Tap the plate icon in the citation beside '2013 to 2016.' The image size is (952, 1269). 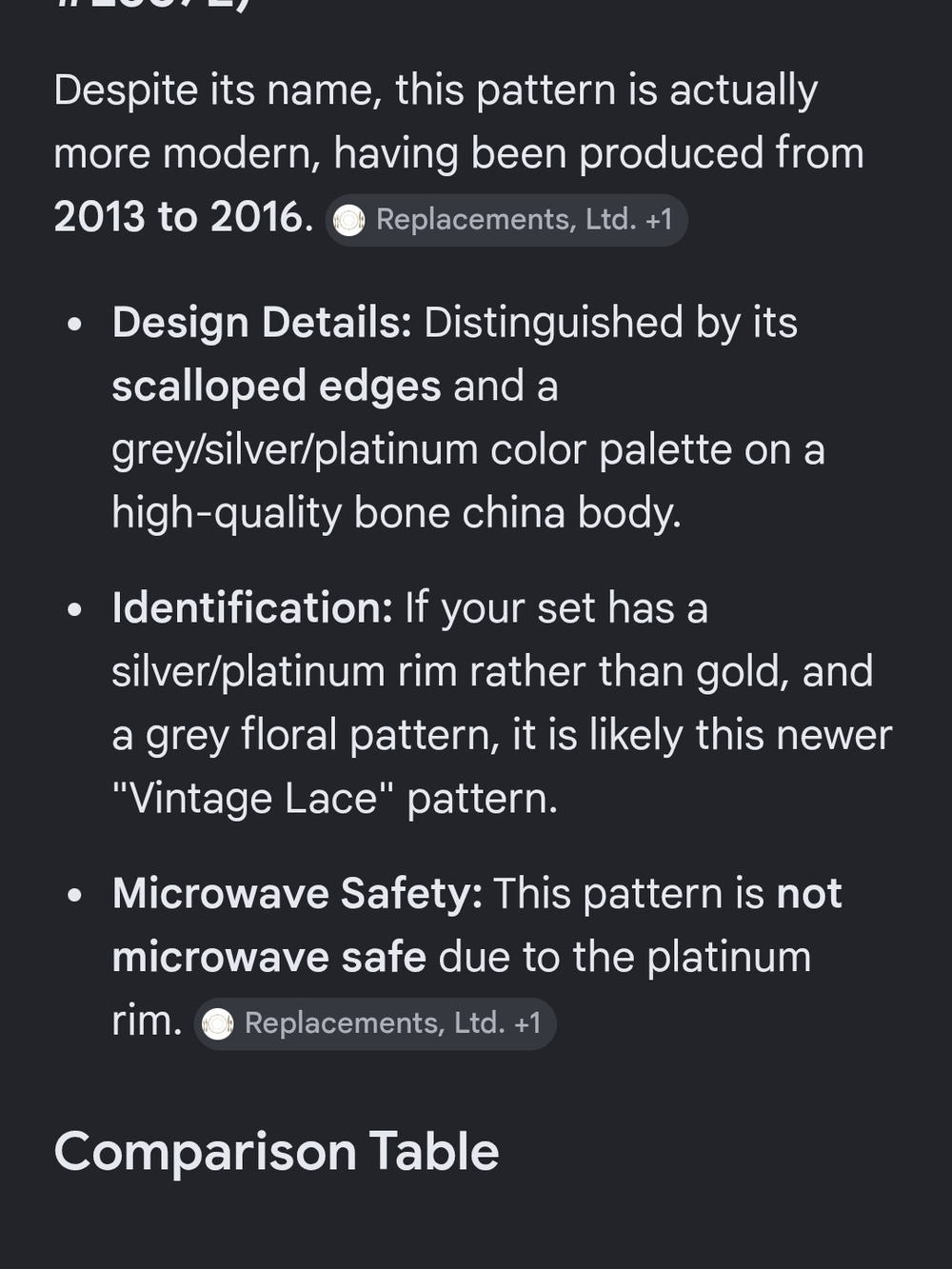click(349, 221)
